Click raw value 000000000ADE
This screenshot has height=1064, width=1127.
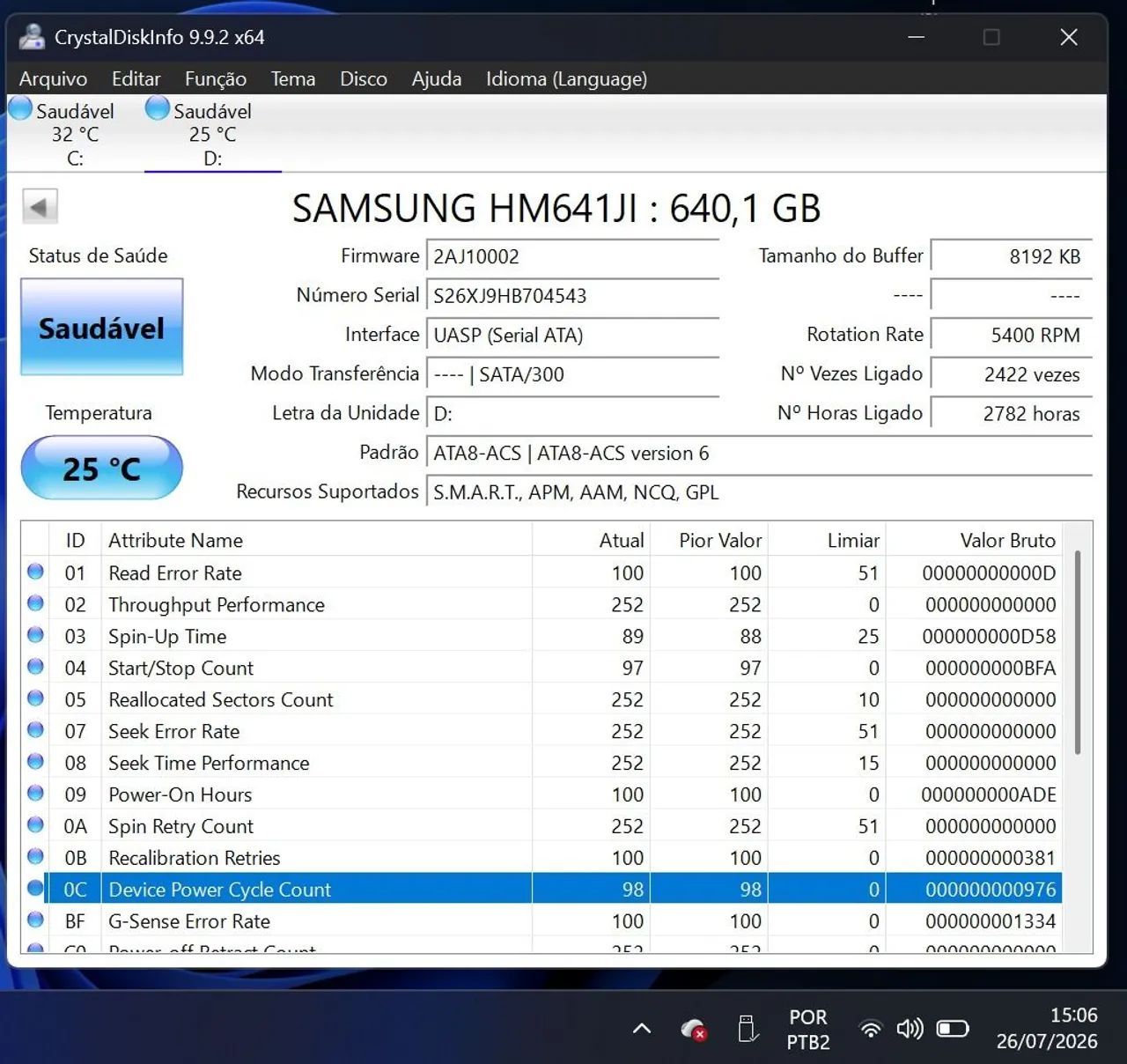point(989,795)
